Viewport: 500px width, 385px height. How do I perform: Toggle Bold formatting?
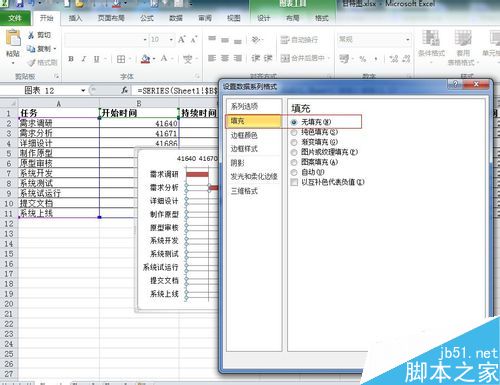tap(71, 59)
